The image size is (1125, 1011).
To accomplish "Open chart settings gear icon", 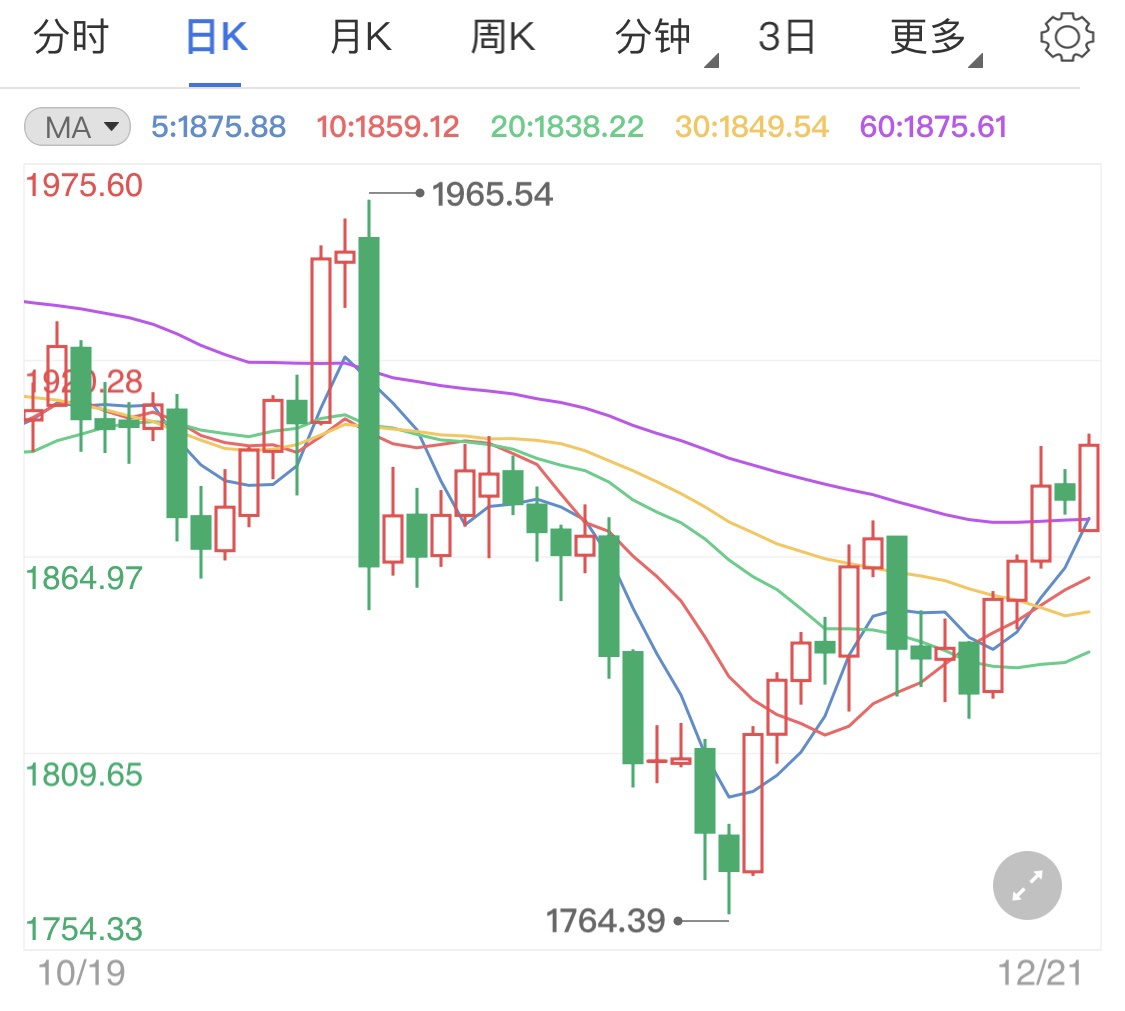I will tap(1066, 38).
